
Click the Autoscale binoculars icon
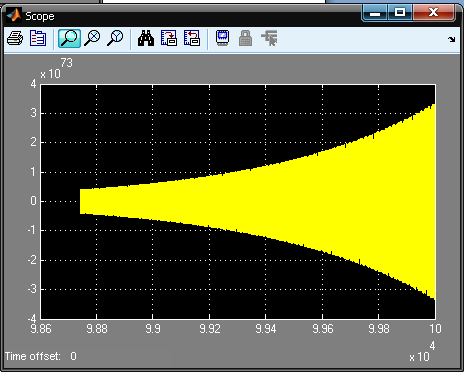coord(146,38)
